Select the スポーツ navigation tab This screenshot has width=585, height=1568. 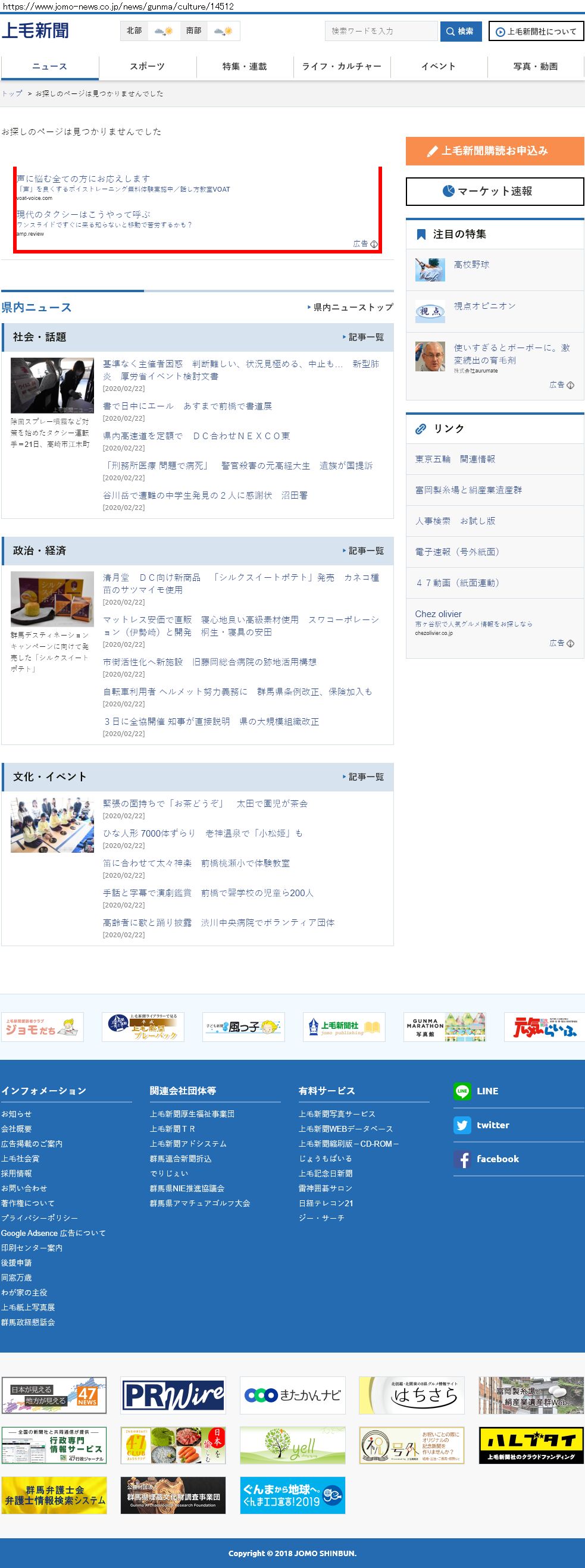click(x=148, y=66)
